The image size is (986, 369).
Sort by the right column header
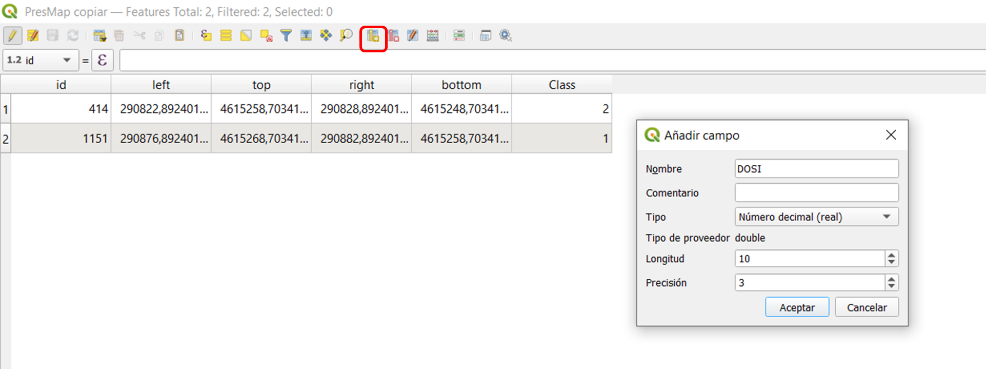[361, 85]
